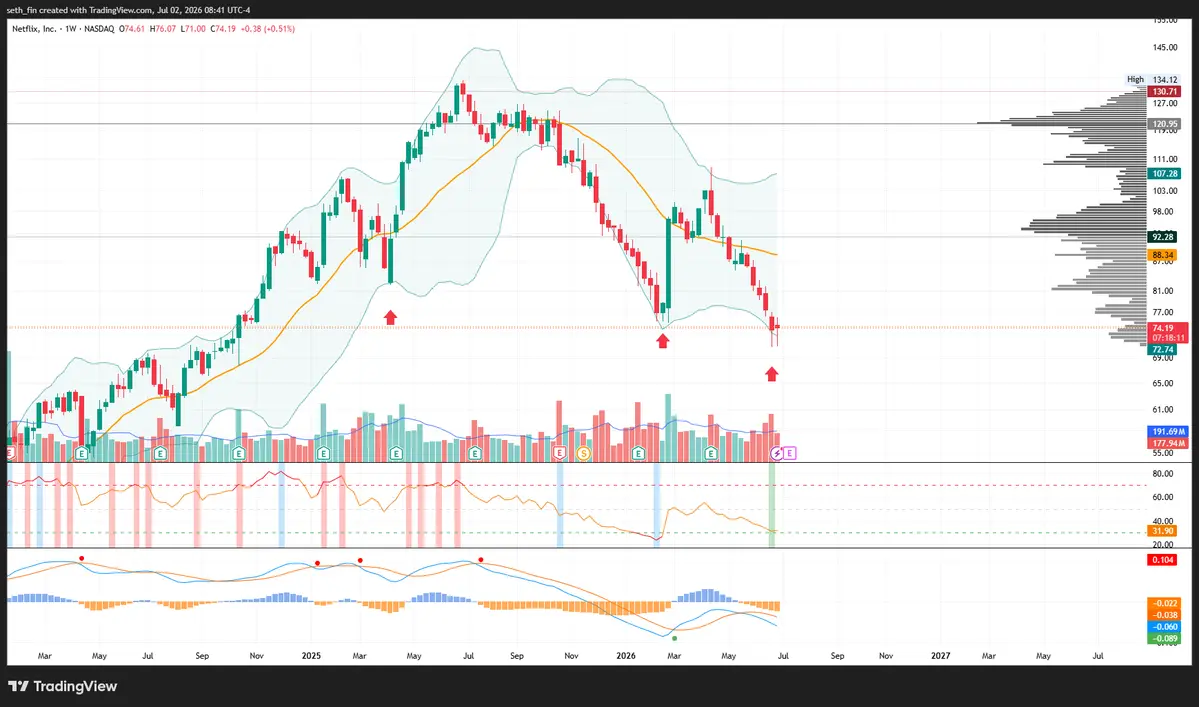Click the 1W interval label in the header

pos(70,29)
